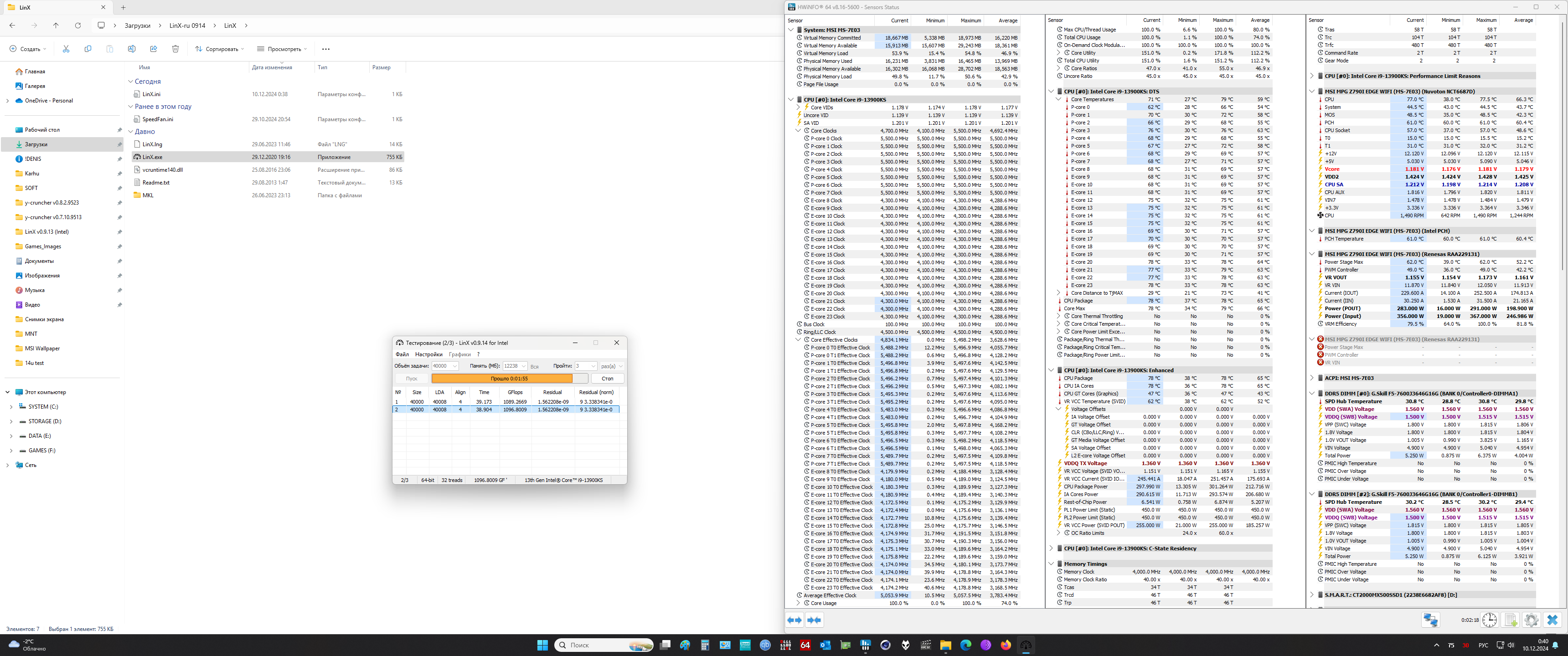Click the shrink layout inward arrows icon
This screenshot has height=656, width=1568.
pos(814,620)
